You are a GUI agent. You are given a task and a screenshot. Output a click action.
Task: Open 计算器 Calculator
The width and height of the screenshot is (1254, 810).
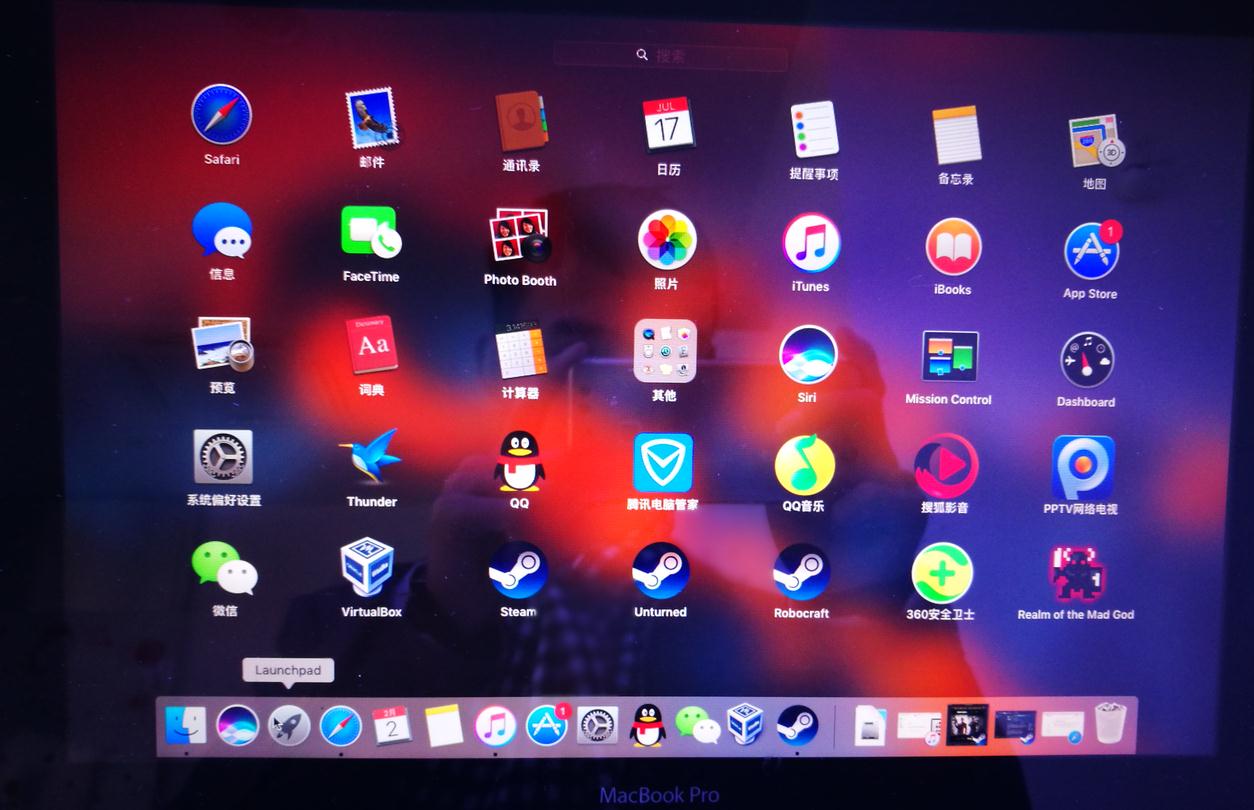(x=520, y=350)
